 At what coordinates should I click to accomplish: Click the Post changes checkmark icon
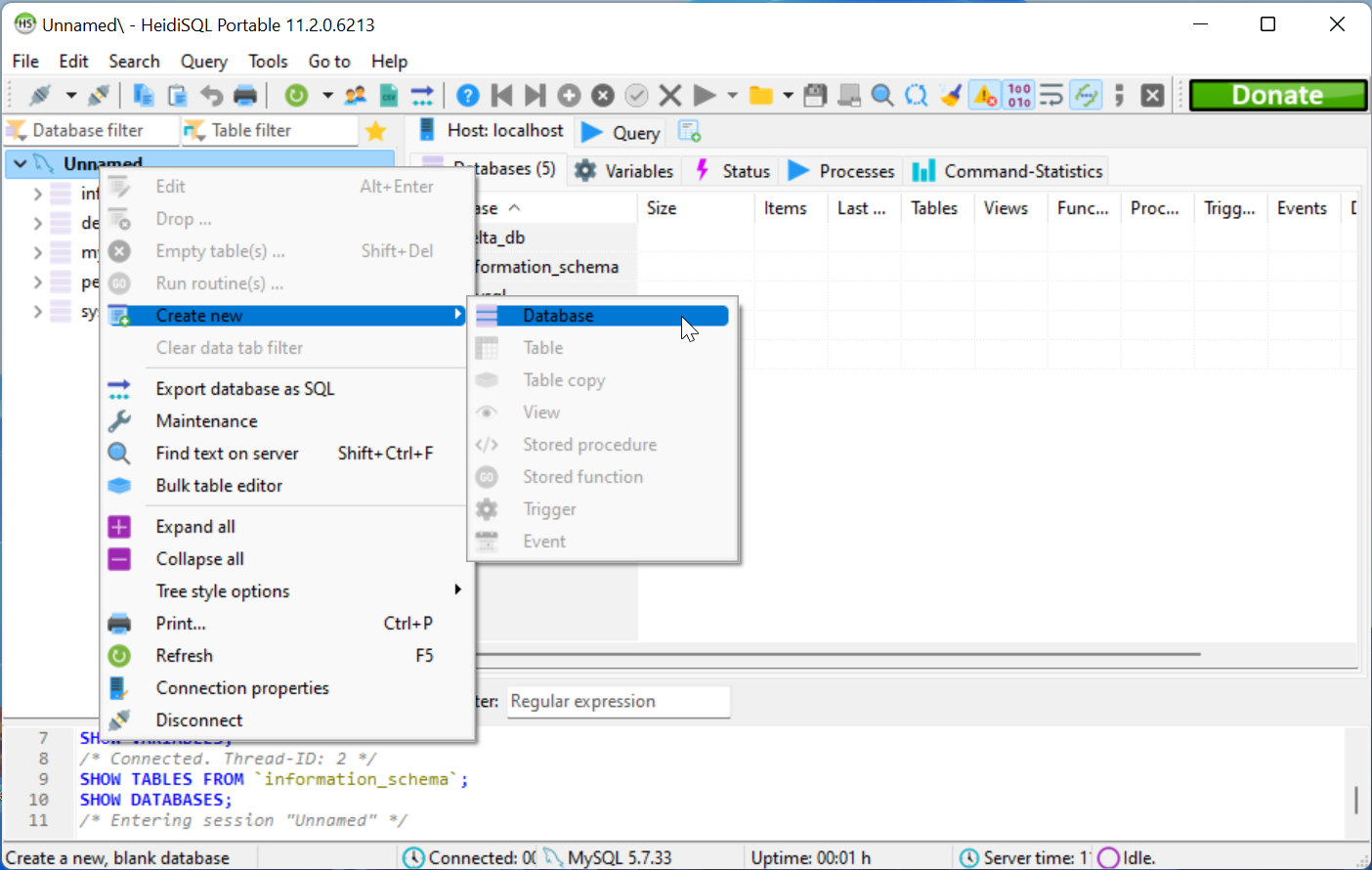636,95
